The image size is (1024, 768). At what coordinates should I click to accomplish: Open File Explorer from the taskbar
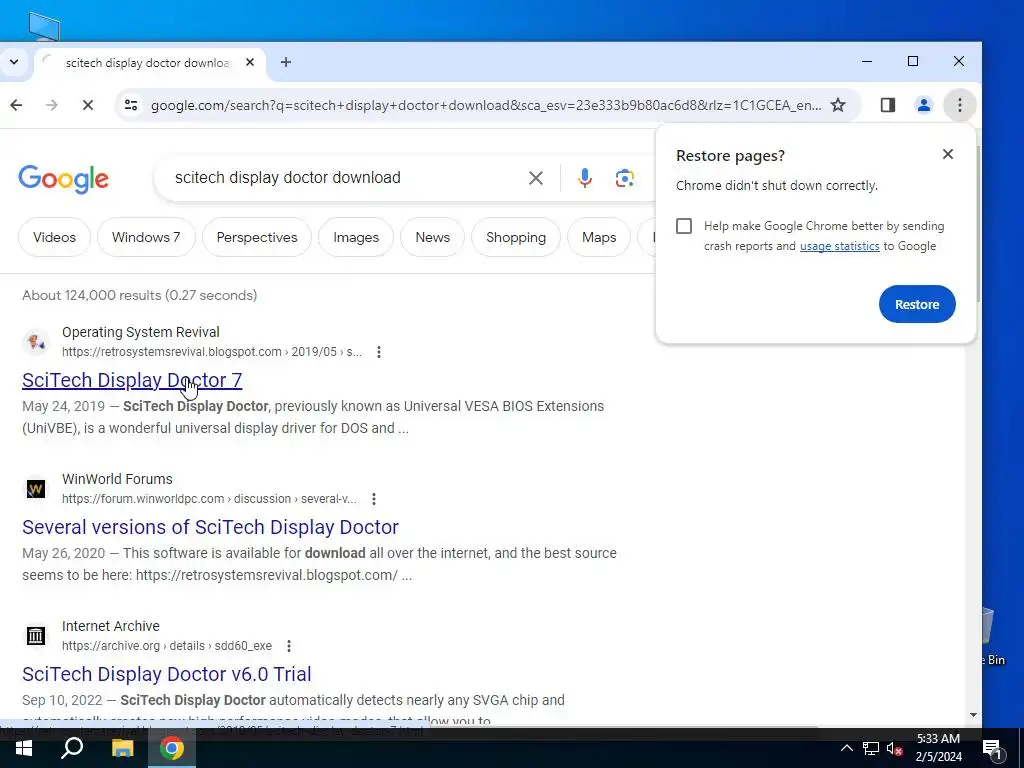point(122,748)
